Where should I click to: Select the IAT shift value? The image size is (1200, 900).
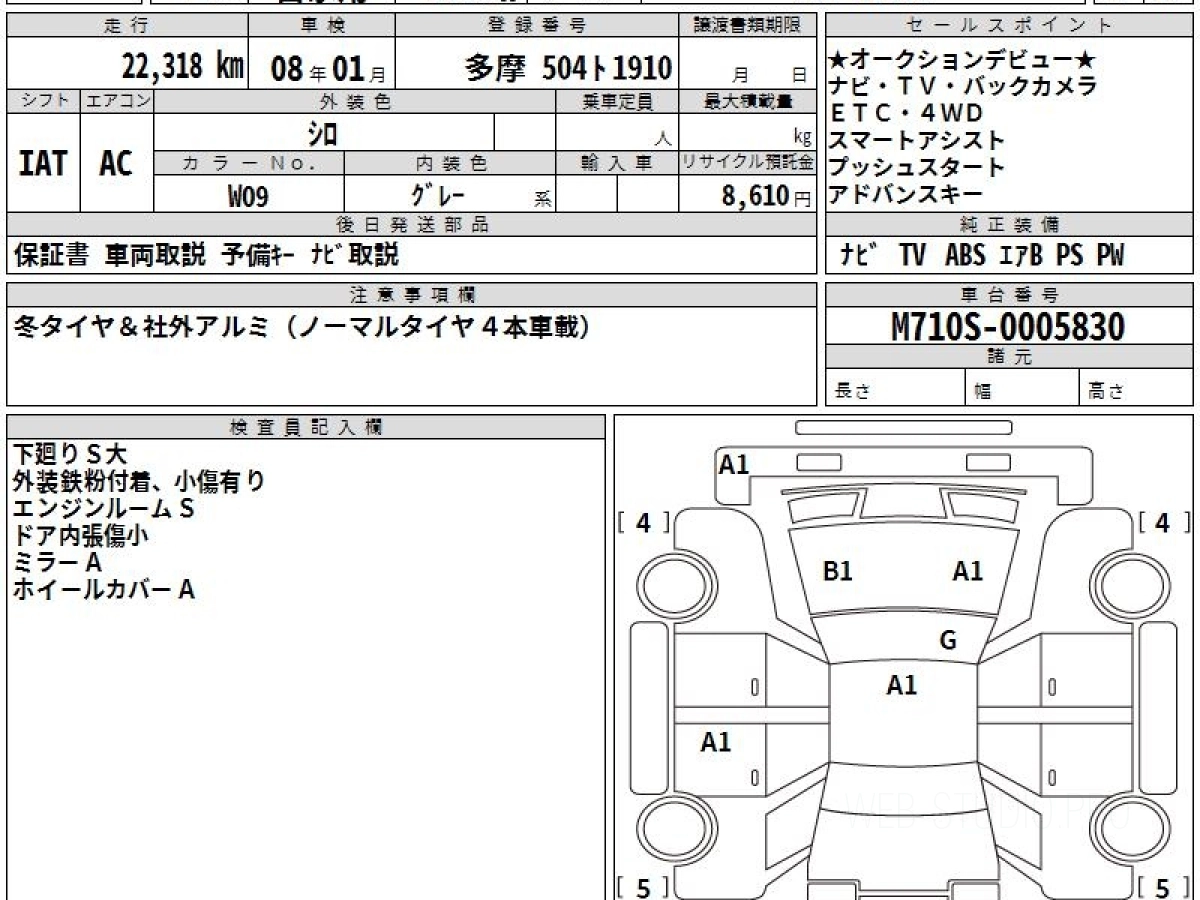pos(43,164)
